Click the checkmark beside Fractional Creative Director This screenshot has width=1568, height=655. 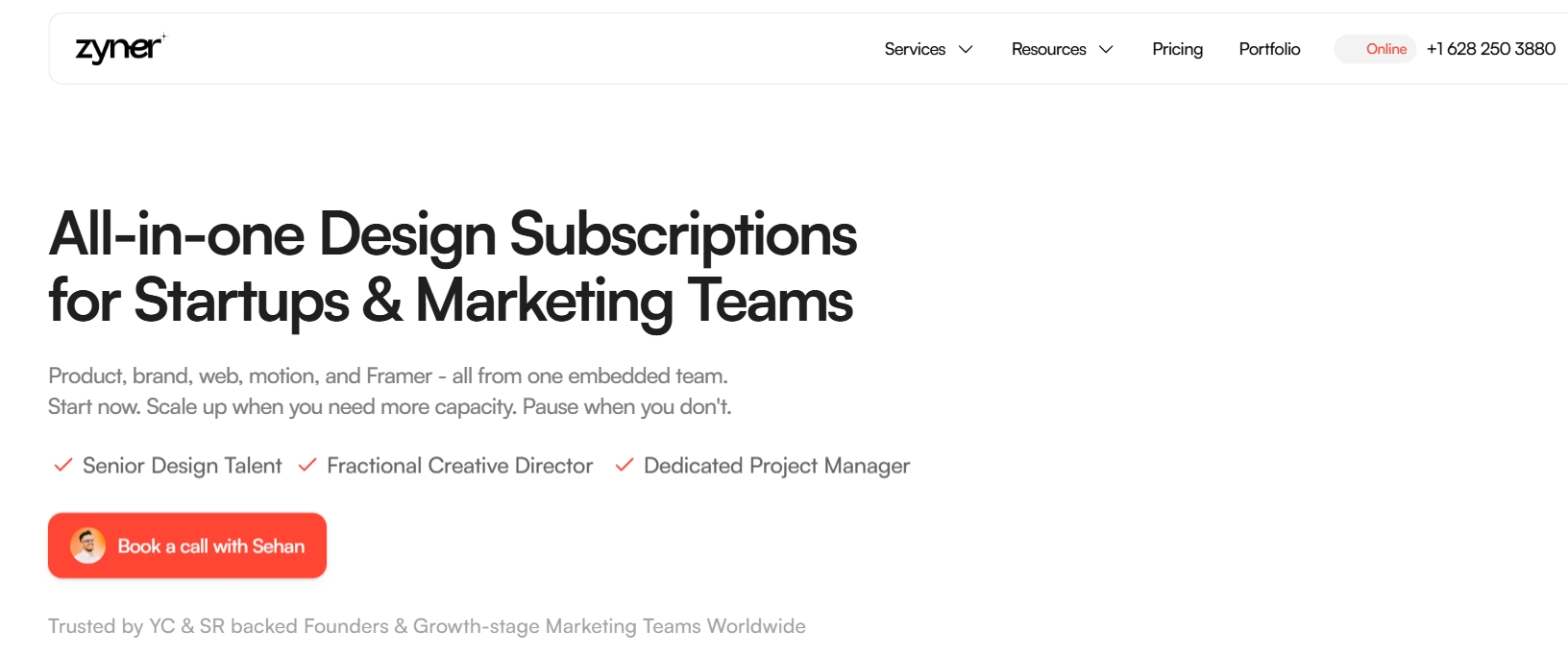click(307, 465)
